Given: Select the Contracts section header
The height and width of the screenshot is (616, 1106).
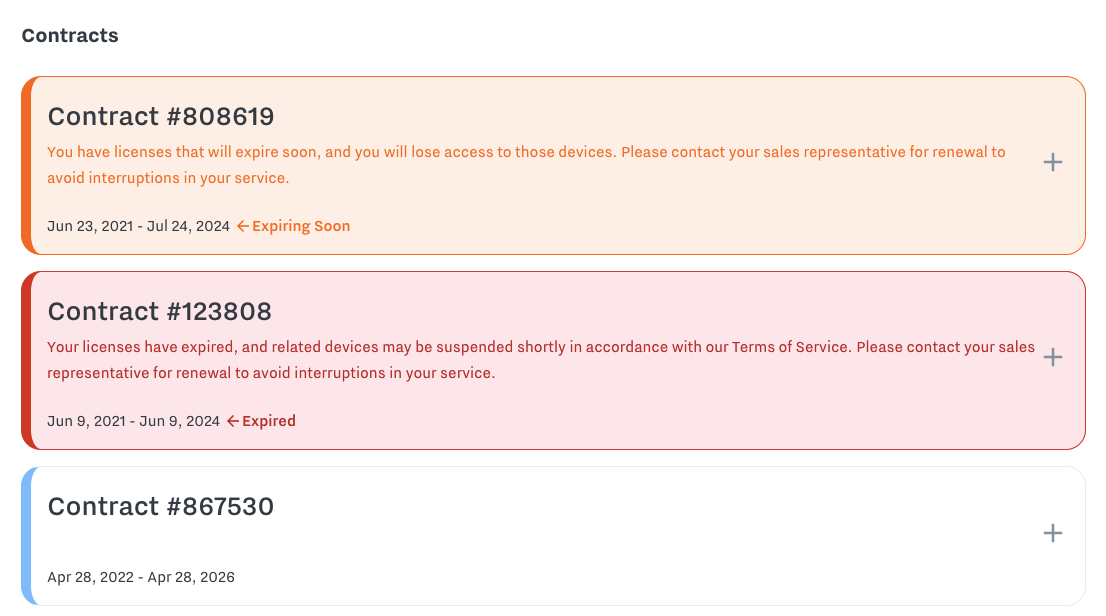Looking at the screenshot, I should 70,35.
